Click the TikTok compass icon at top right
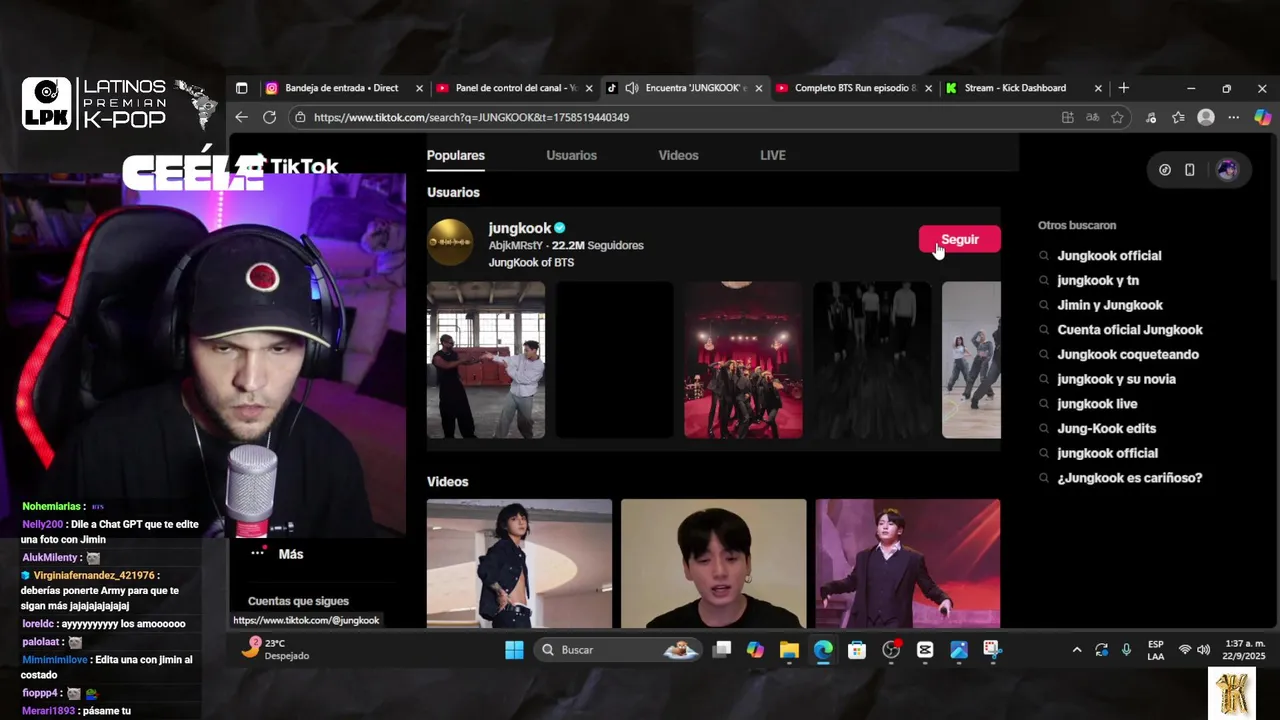 [x=1165, y=170]
